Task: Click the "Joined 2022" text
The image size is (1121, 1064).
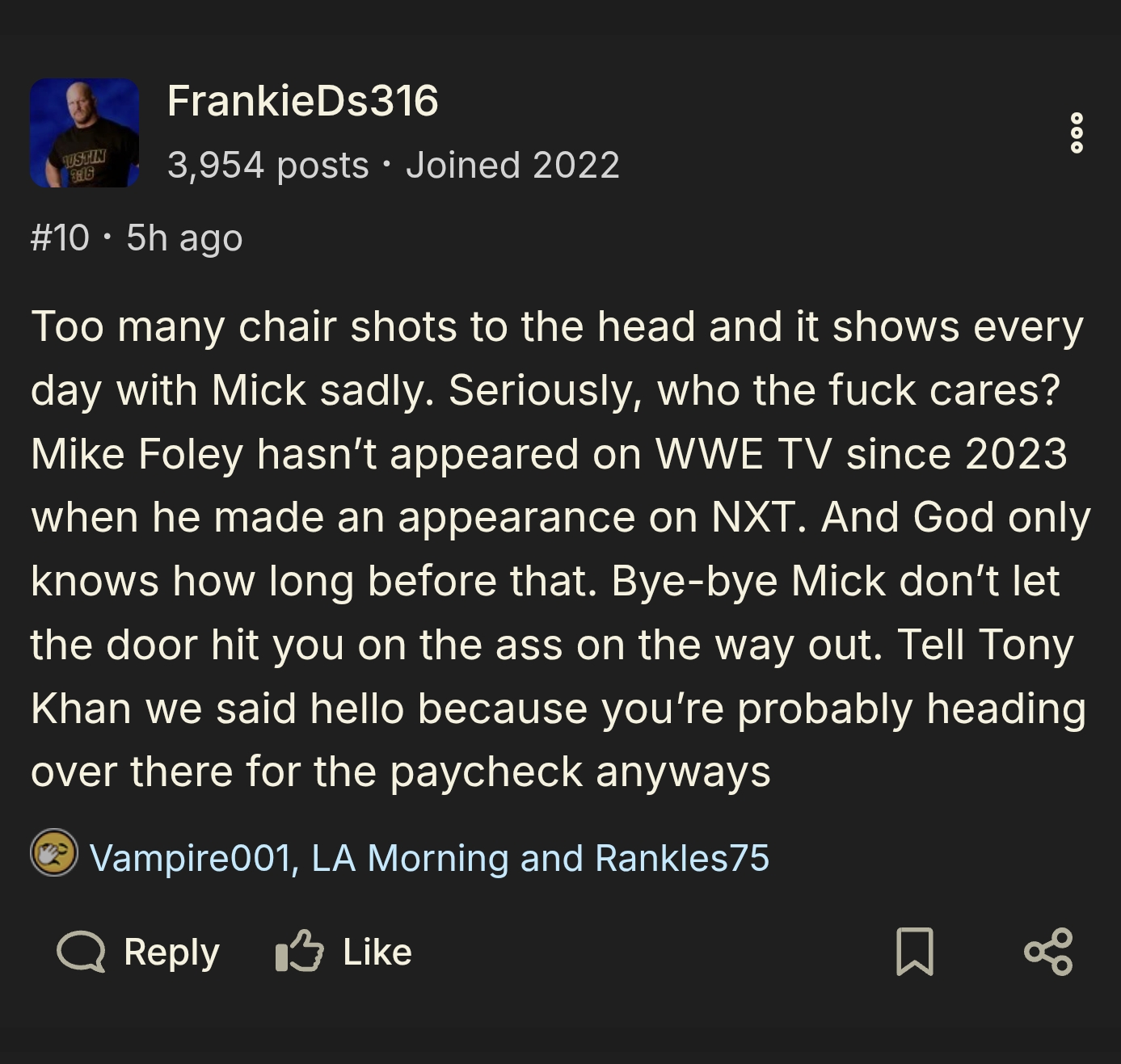Action: pos(512,166)
